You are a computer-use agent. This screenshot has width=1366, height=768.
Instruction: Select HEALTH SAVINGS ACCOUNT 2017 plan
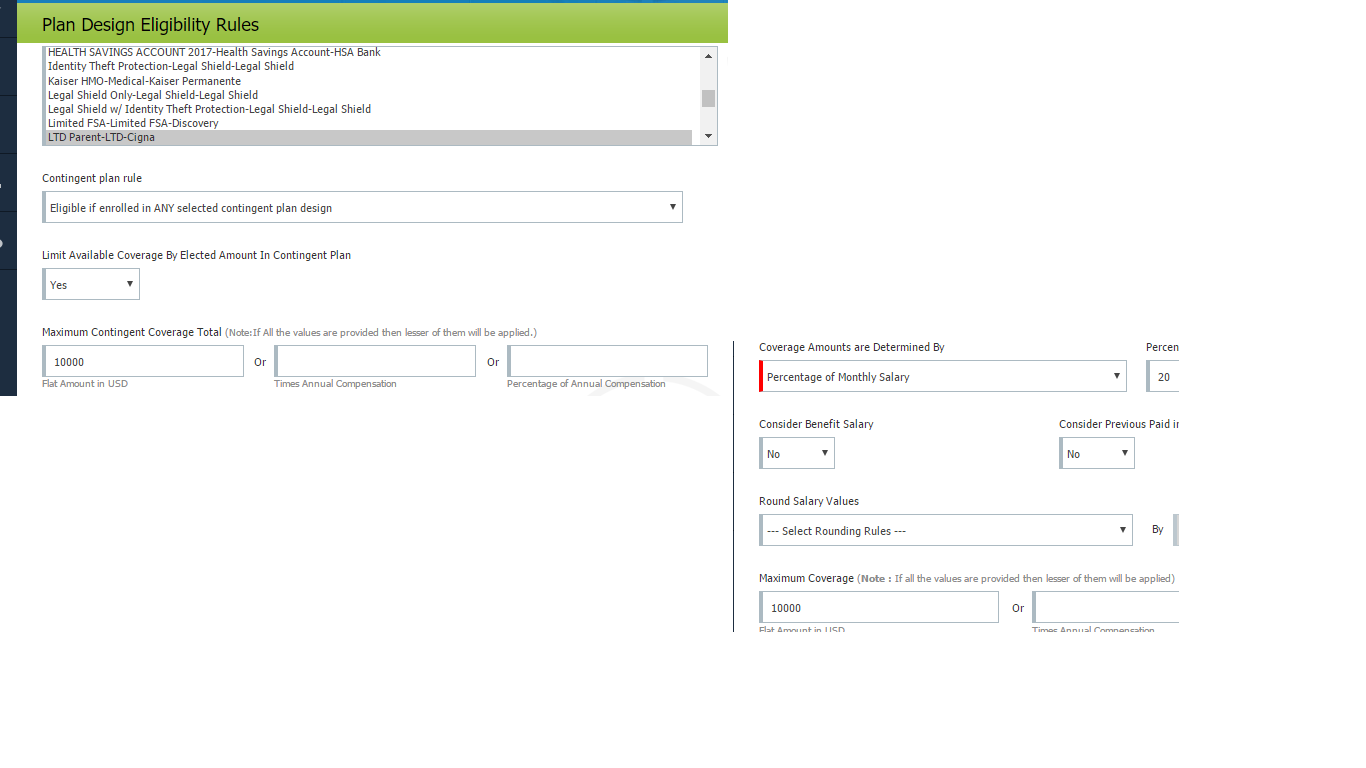click(x=214, y=52)
